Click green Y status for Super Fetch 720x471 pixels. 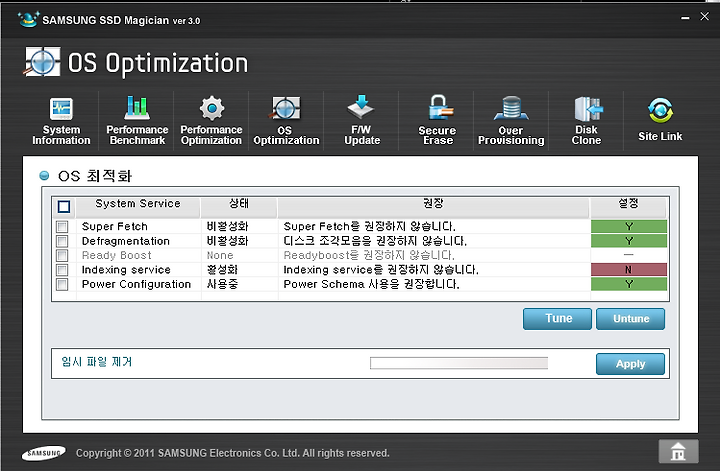[x=629, y=226]
